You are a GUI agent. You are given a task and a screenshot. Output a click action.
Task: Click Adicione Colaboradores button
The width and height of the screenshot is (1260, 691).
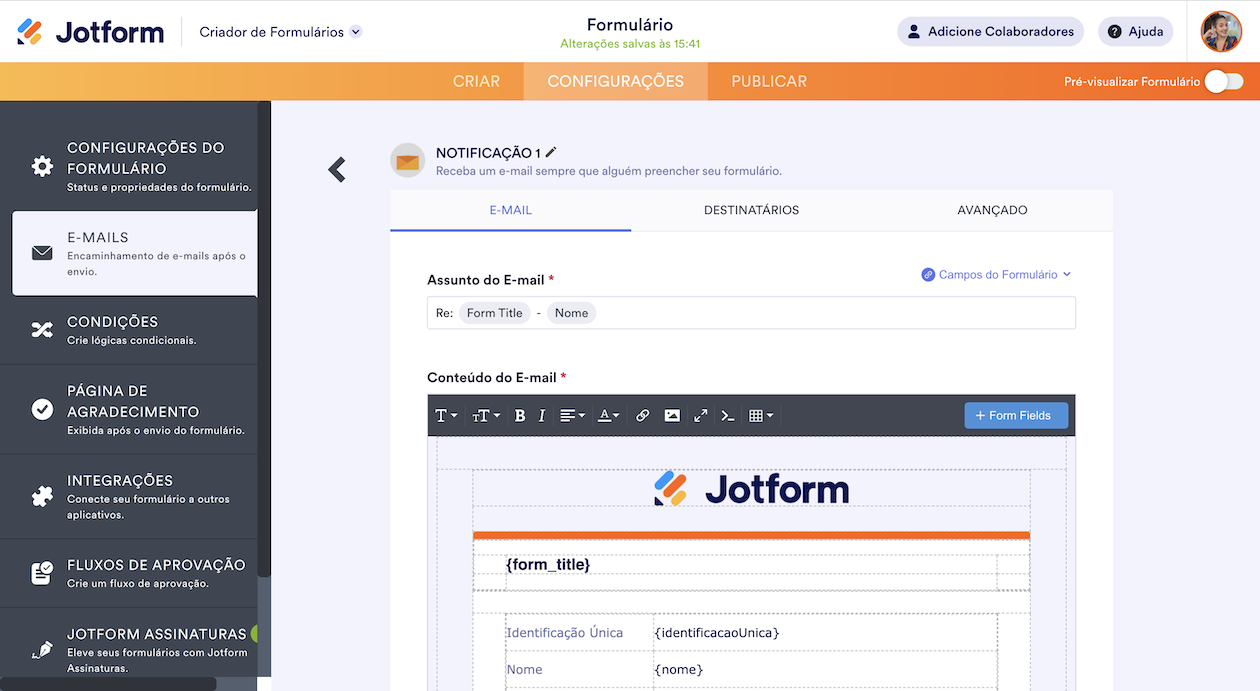[x=990, y=32]
